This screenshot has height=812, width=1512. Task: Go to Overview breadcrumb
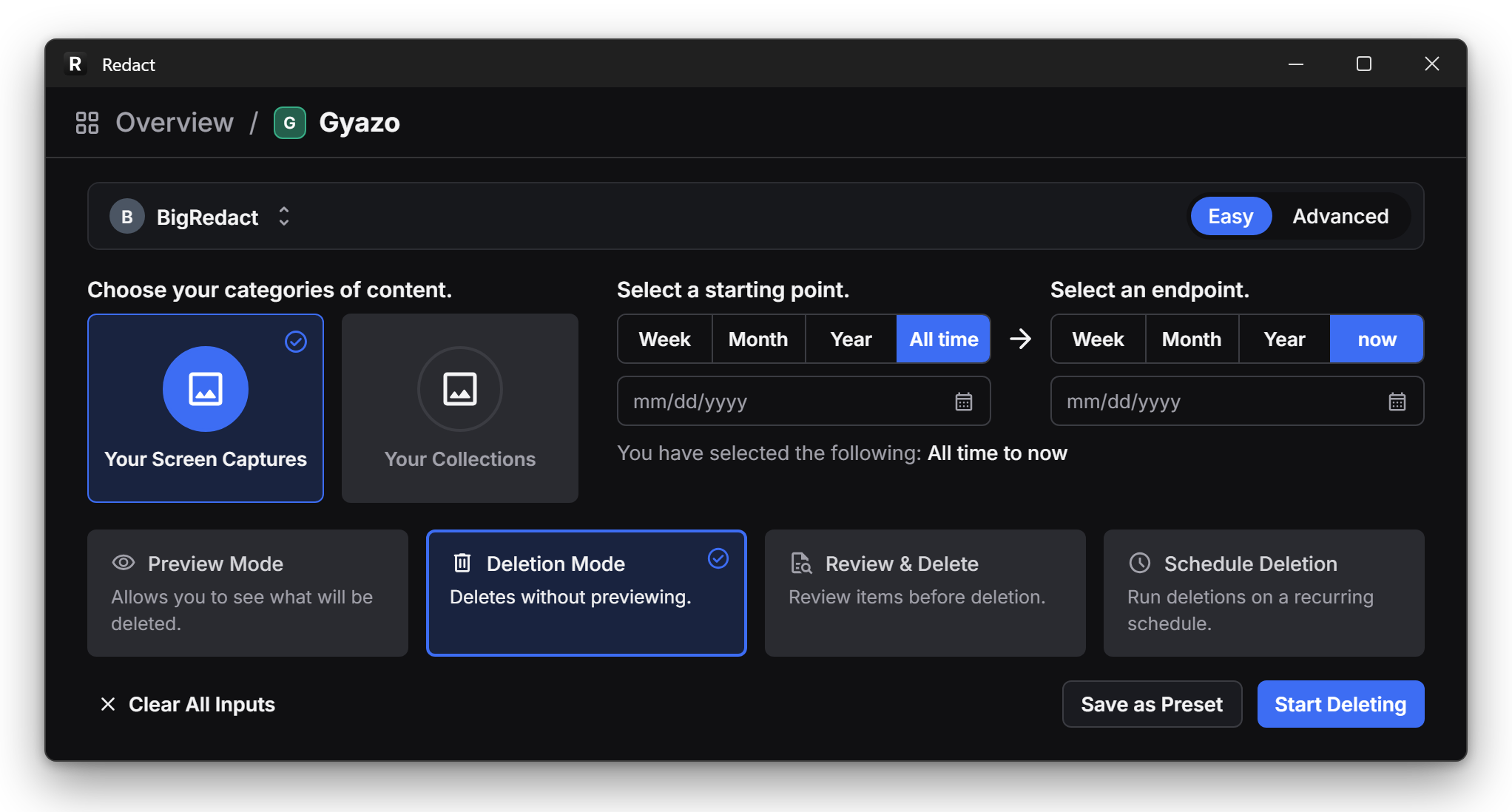tap(175, 123)
